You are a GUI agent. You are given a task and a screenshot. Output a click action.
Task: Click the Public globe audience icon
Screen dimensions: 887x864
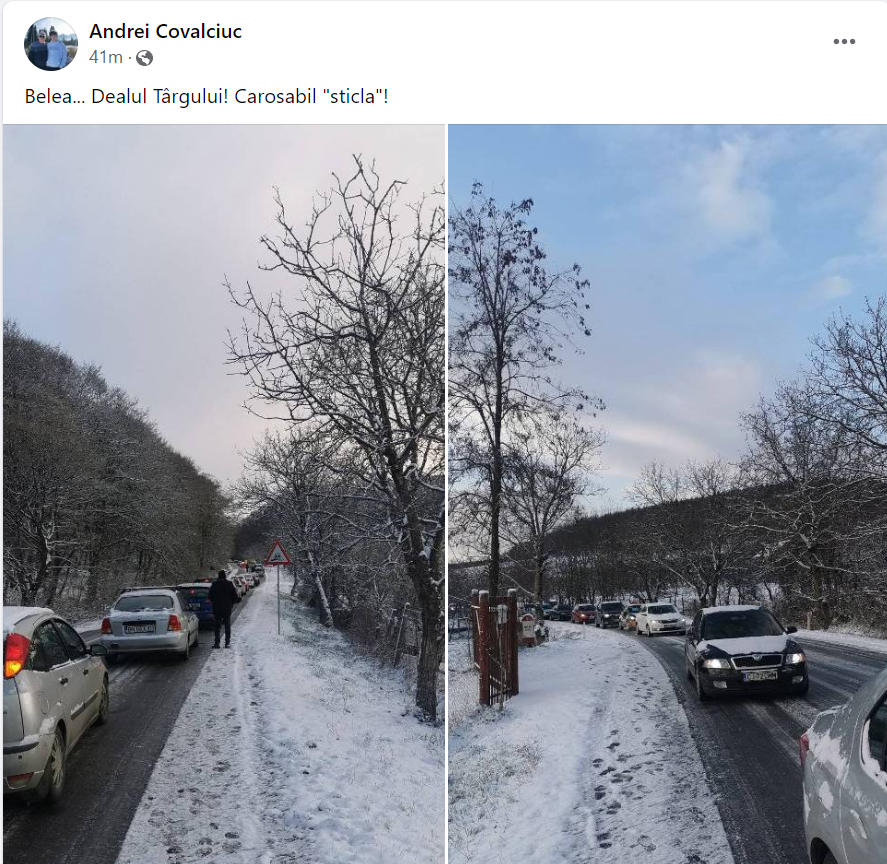(x=144, y=58)
